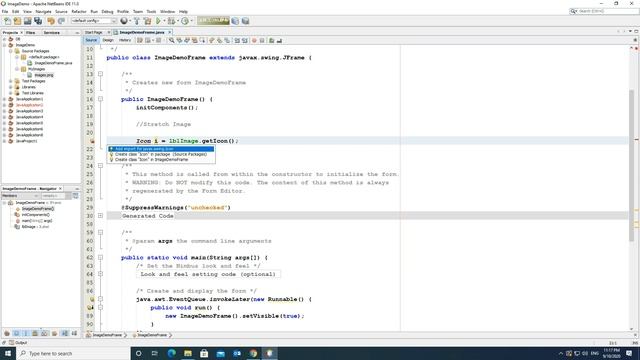Click the memory usage garbage collection bar
640x360 pixels.
(x=213, y=21)
